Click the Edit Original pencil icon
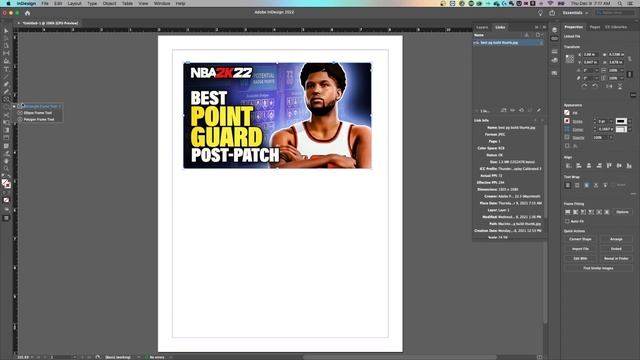The height and width of the screenshot is (360, 640). (x=539, y=110)
